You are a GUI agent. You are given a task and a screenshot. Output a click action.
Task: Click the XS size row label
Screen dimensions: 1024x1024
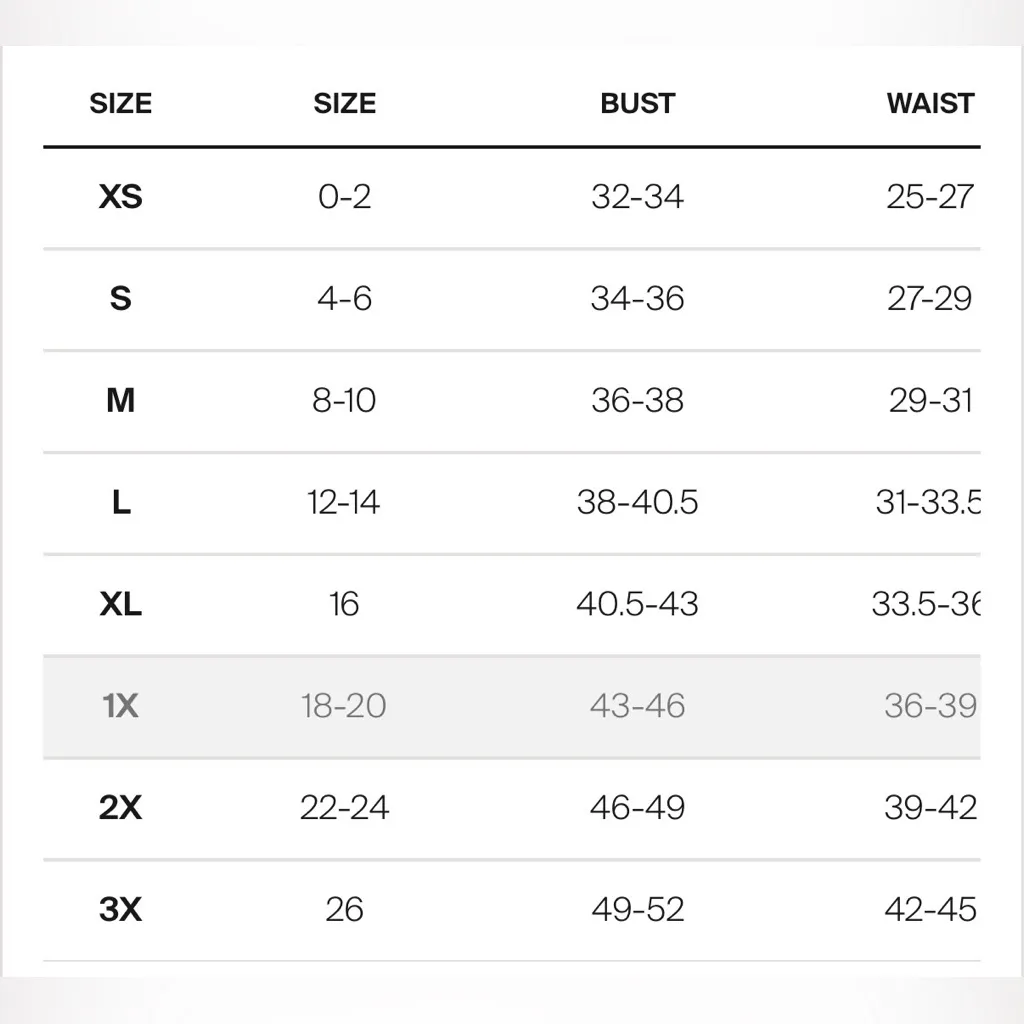[x=121, y=197]
